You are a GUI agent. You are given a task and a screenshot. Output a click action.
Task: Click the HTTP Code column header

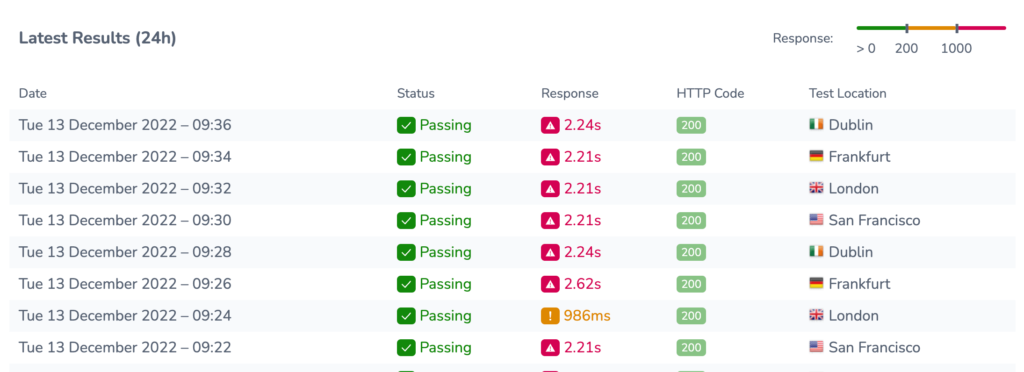pos(710,93)
